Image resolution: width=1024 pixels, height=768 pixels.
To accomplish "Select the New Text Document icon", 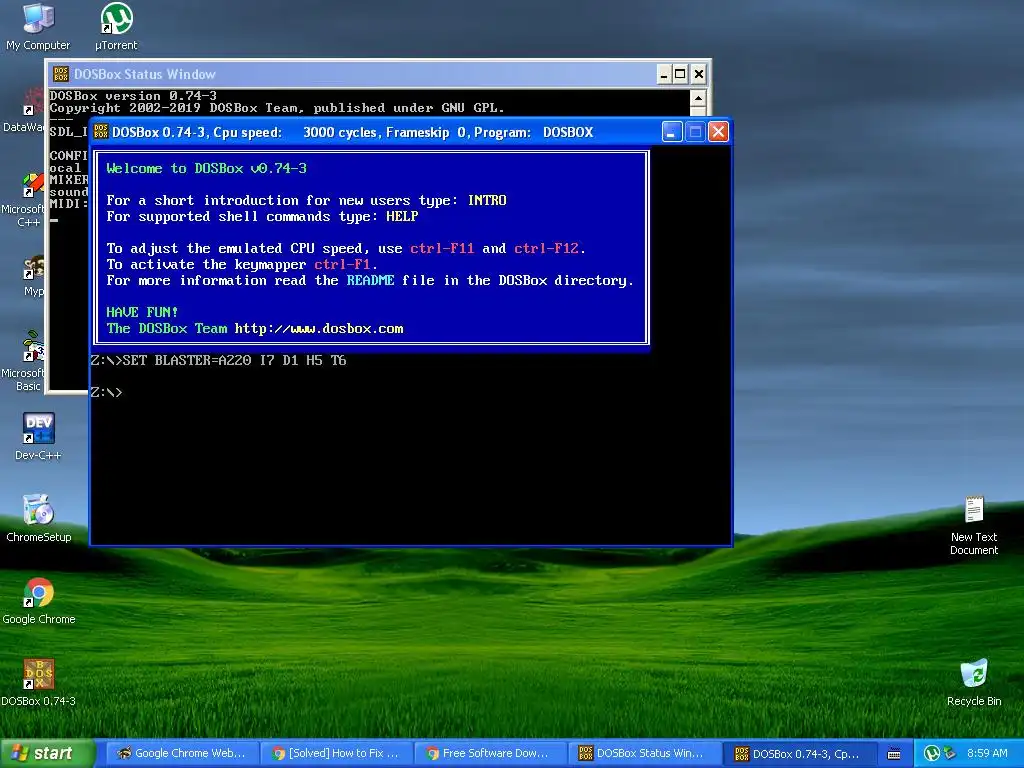I will [974, 525].
